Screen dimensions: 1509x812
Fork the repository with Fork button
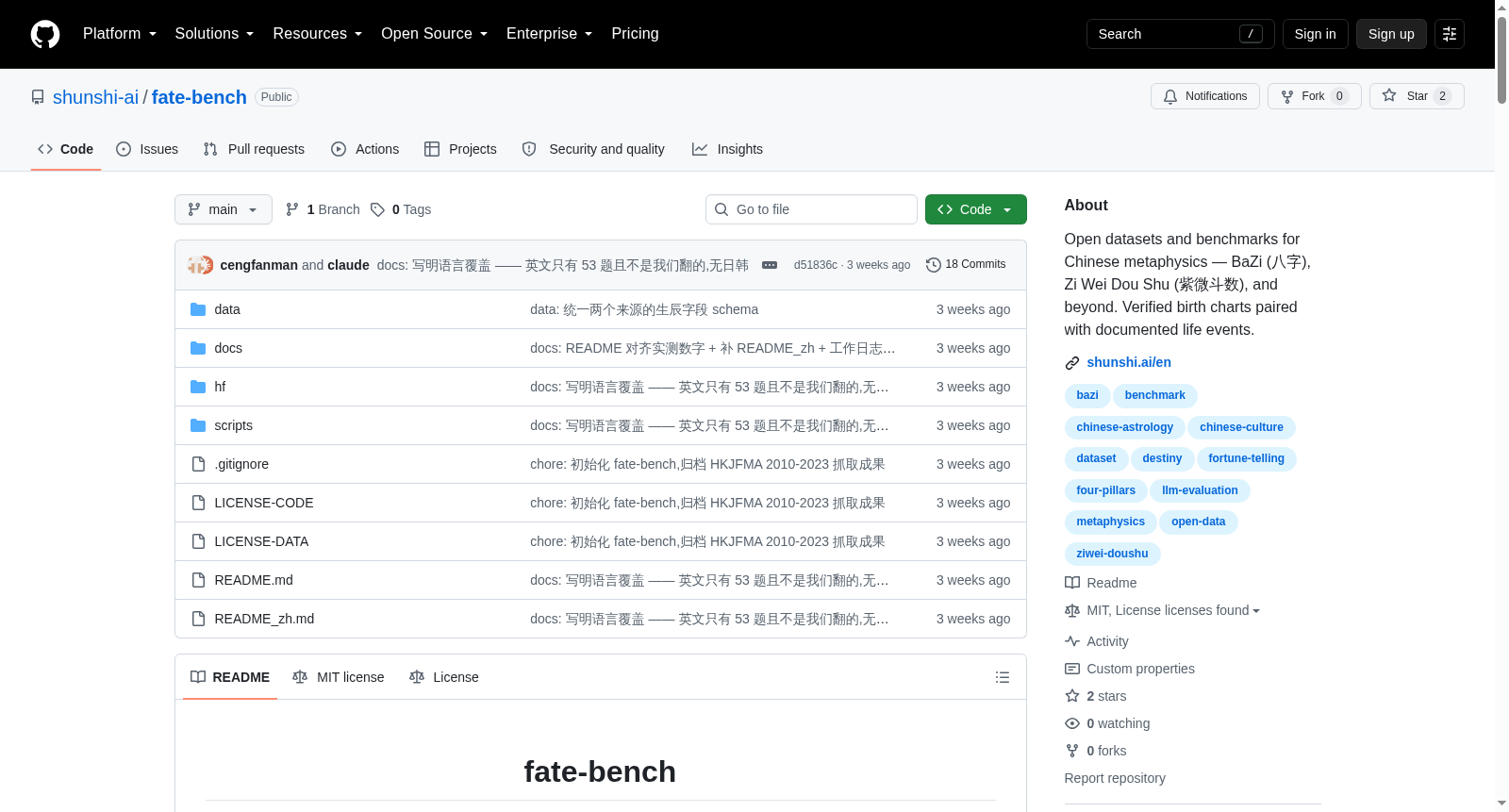tap(1315, 96)
